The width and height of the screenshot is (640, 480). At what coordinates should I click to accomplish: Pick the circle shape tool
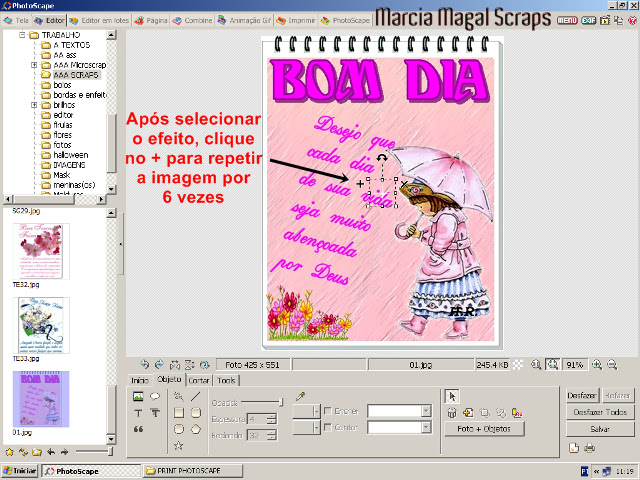pos(179,429)
